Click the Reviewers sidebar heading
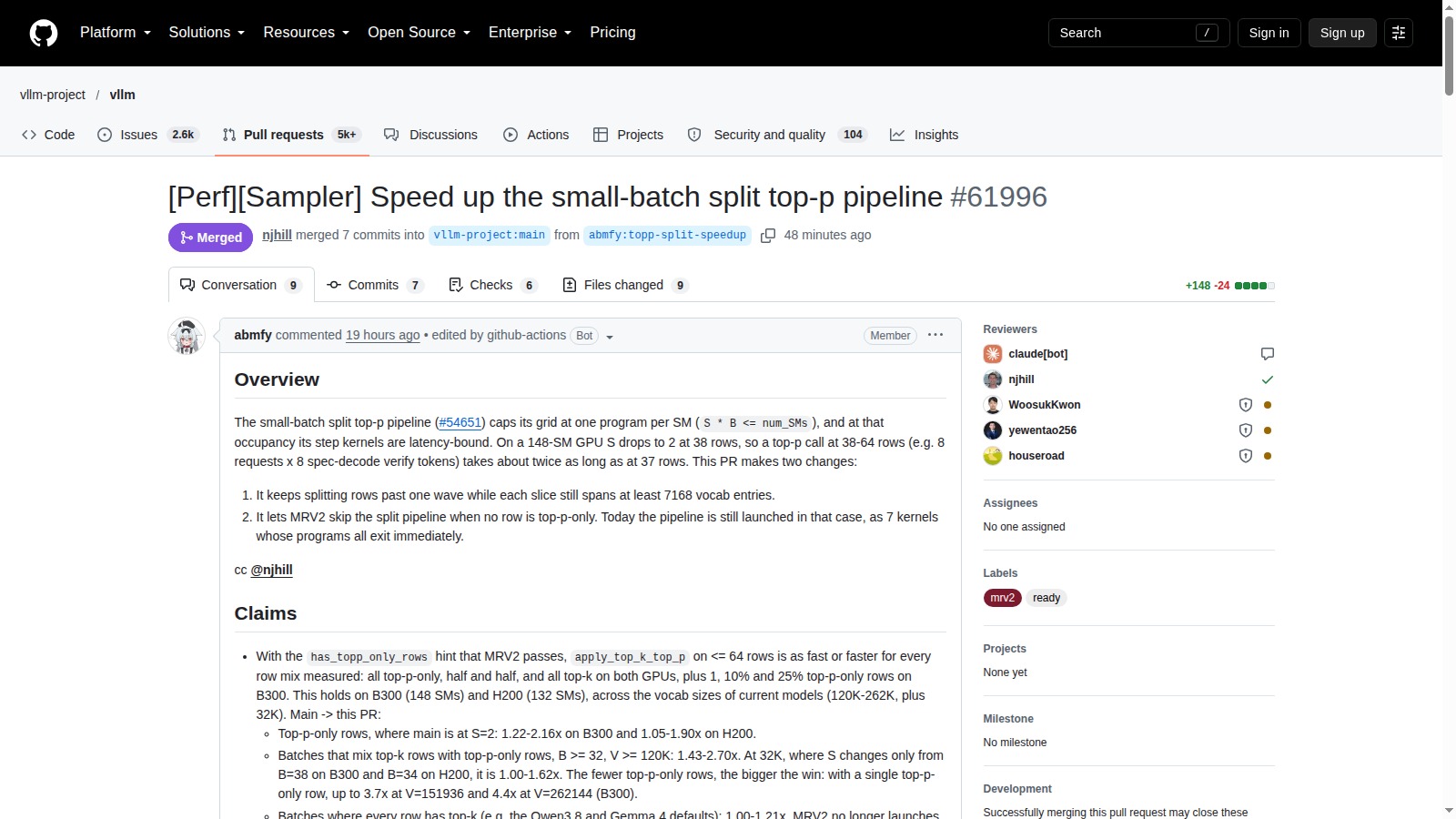 (1010, 329)
